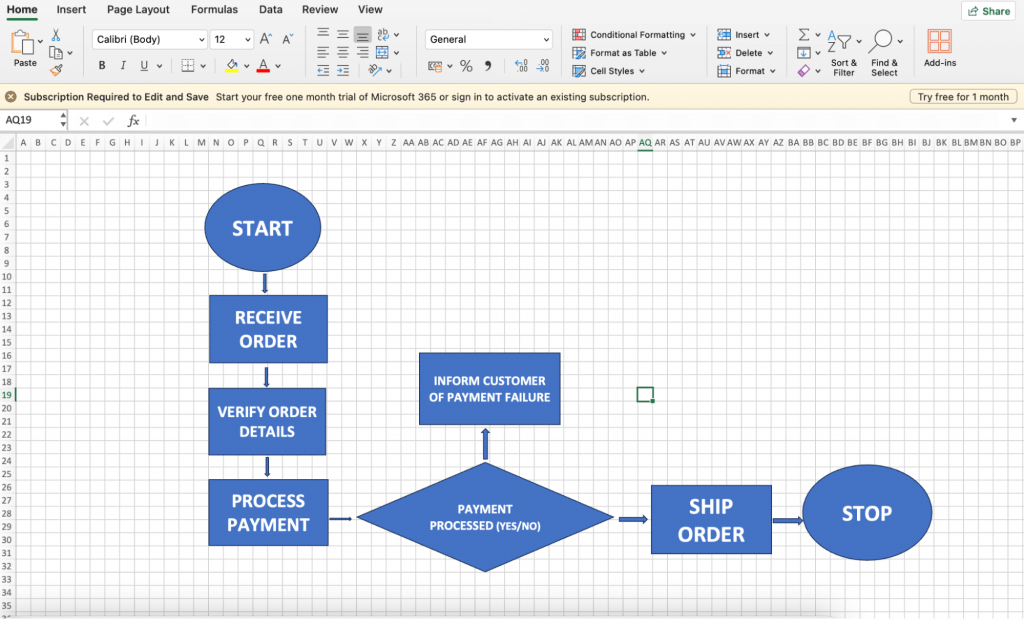Toggle bottom align in the alignment group
1024x619 pixels.
tap(363, 34)
